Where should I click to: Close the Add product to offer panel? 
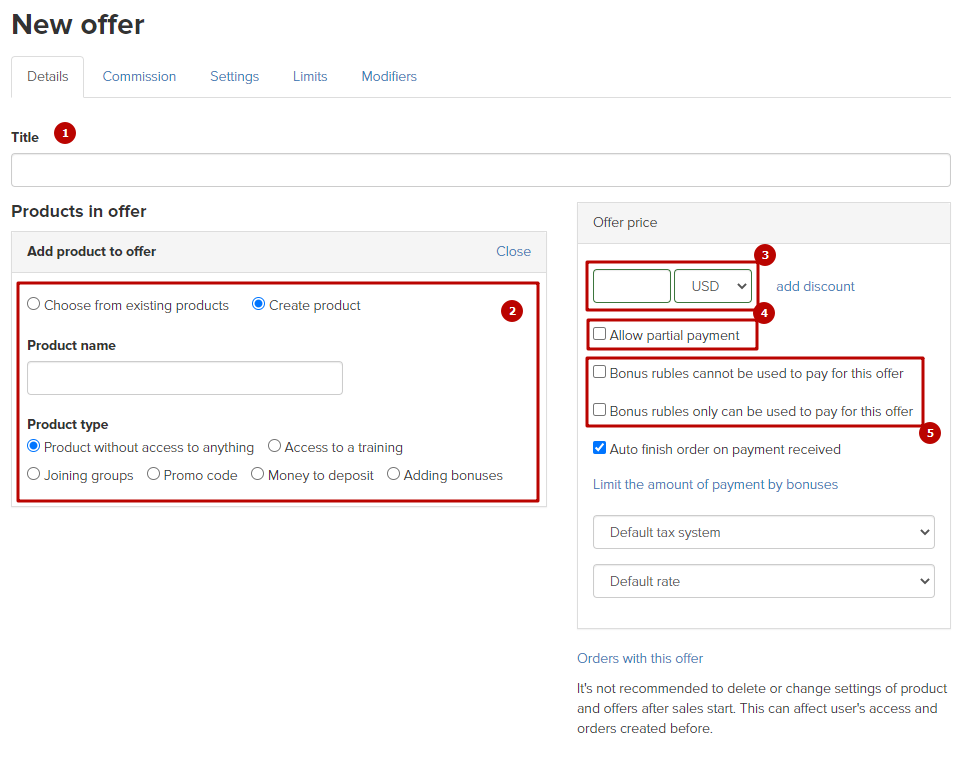click(x=513, y=251)
